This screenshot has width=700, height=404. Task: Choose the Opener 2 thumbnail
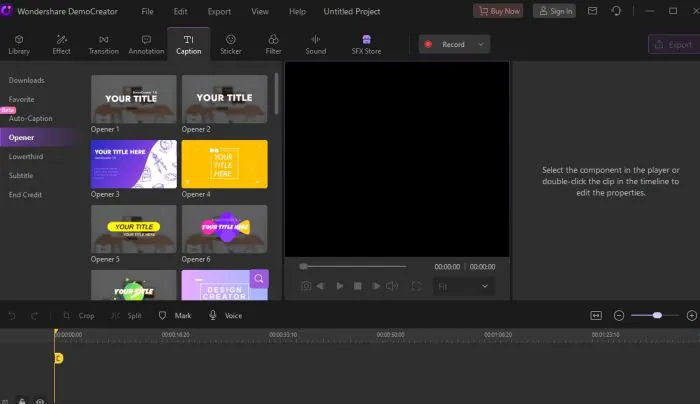point(225,99)
